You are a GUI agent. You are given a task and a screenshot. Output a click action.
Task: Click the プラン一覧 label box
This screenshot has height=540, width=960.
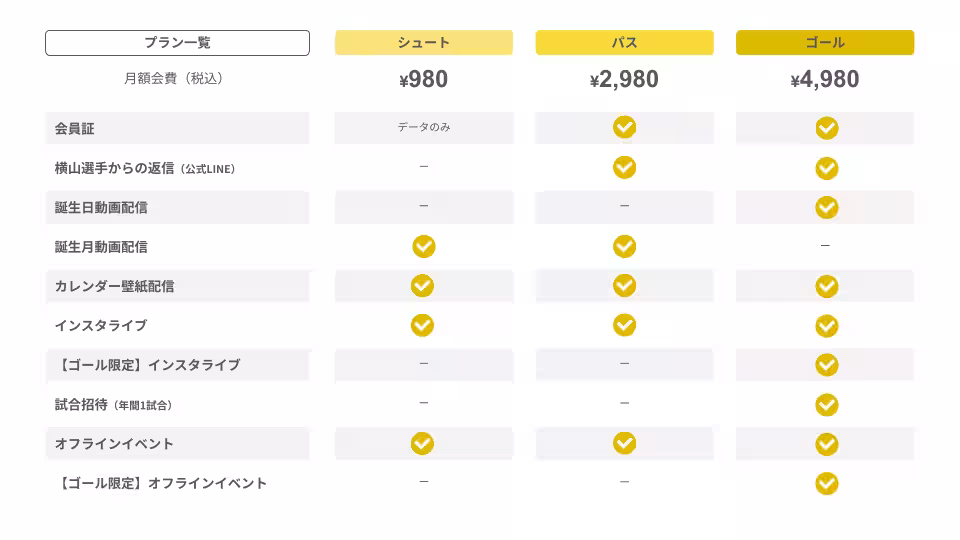177,42
